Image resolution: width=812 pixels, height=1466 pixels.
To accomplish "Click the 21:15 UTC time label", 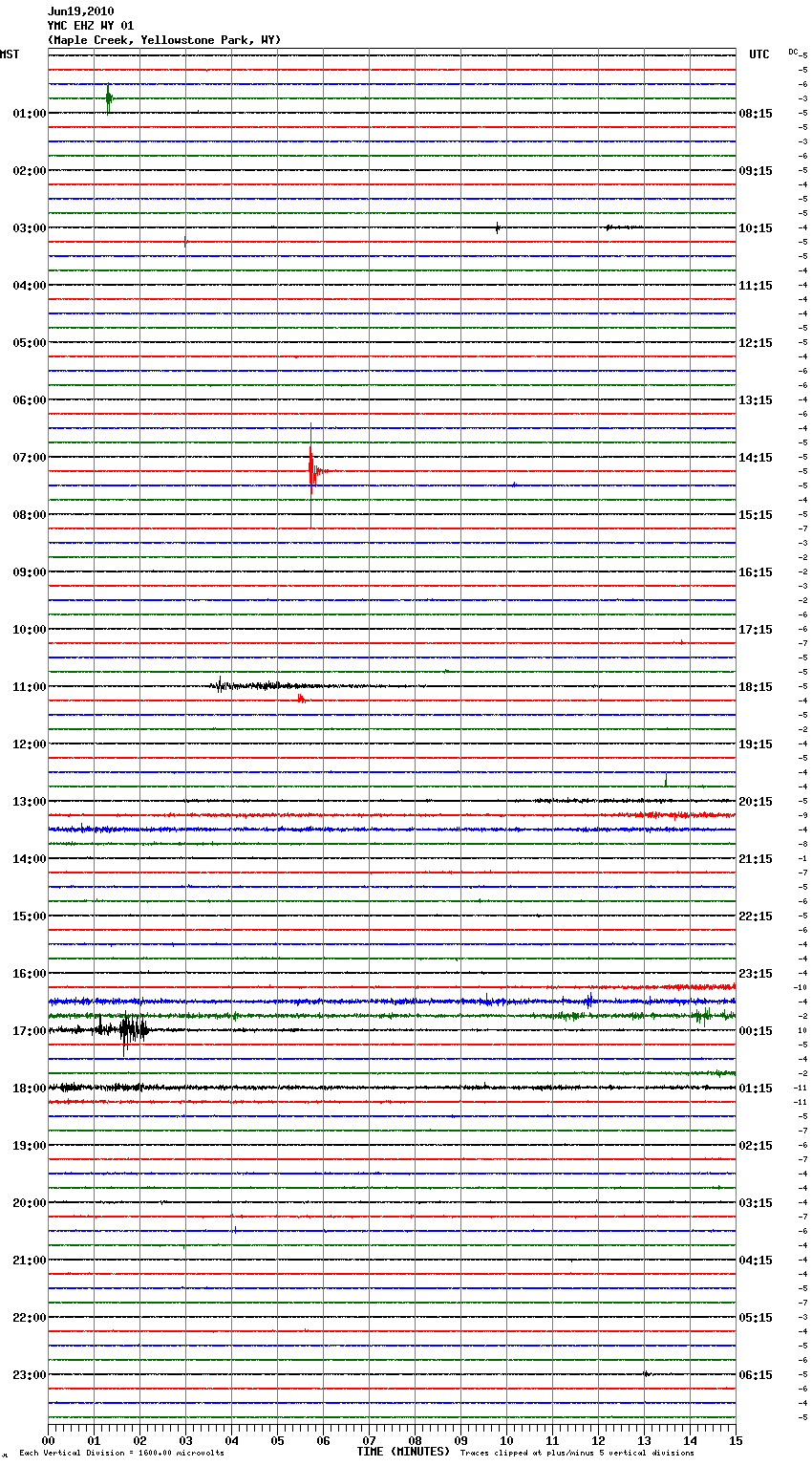I will tap(756, 859).
